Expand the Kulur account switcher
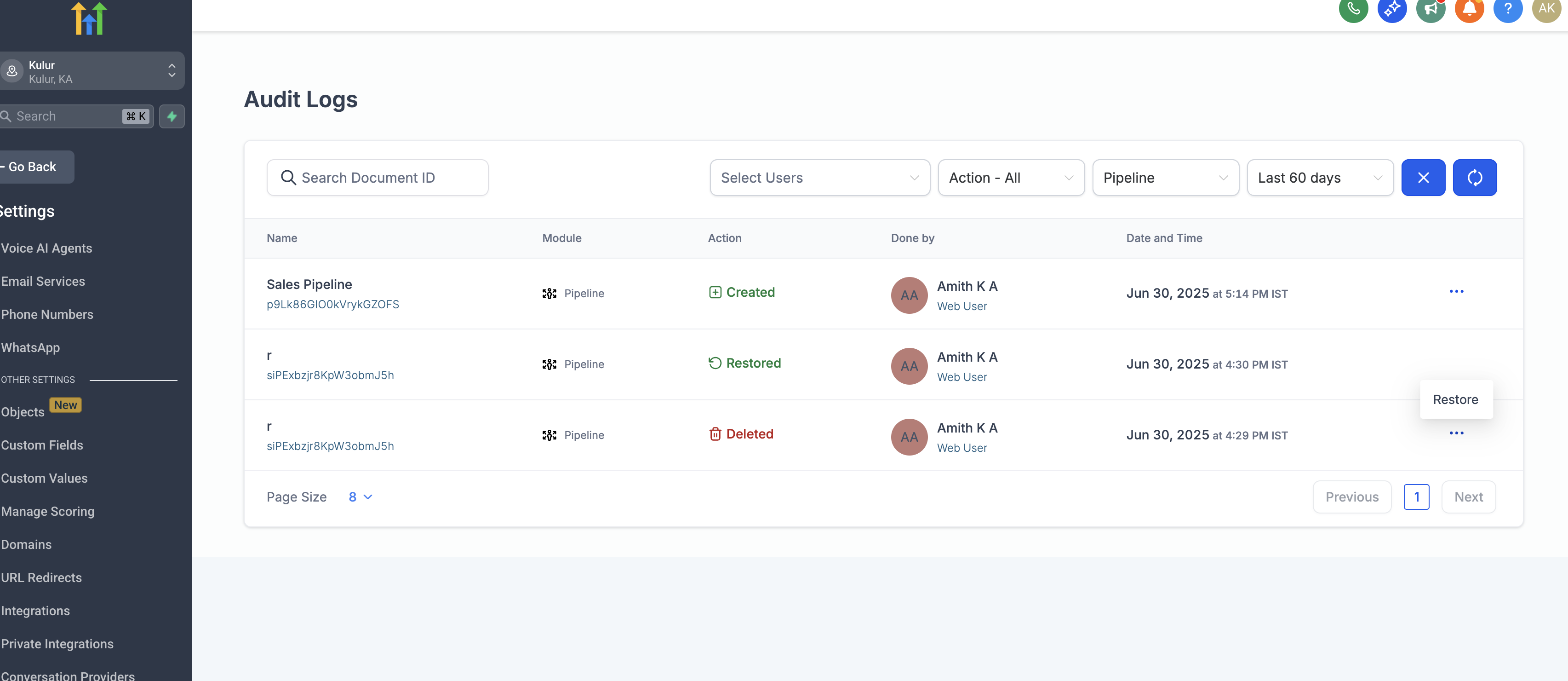Viewport: 1568px width, 681px height. coord(92,71)
